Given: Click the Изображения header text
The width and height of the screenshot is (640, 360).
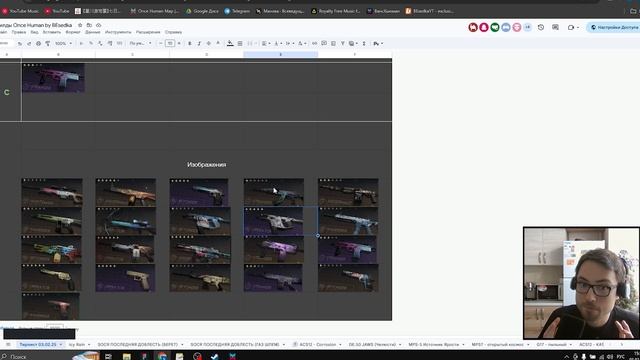Looking at the screenshot, I should tap(207, 164).
